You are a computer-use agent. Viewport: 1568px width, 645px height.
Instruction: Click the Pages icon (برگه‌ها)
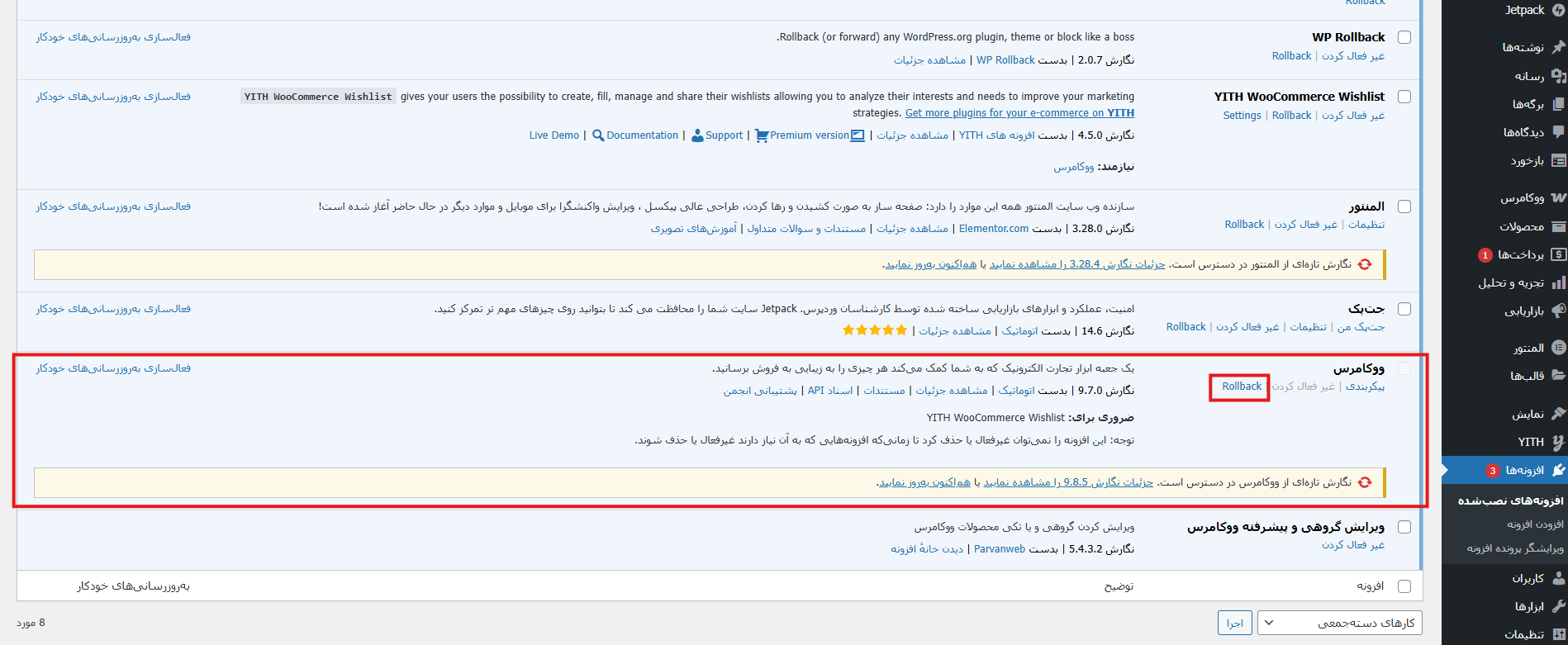(1558, 104)
